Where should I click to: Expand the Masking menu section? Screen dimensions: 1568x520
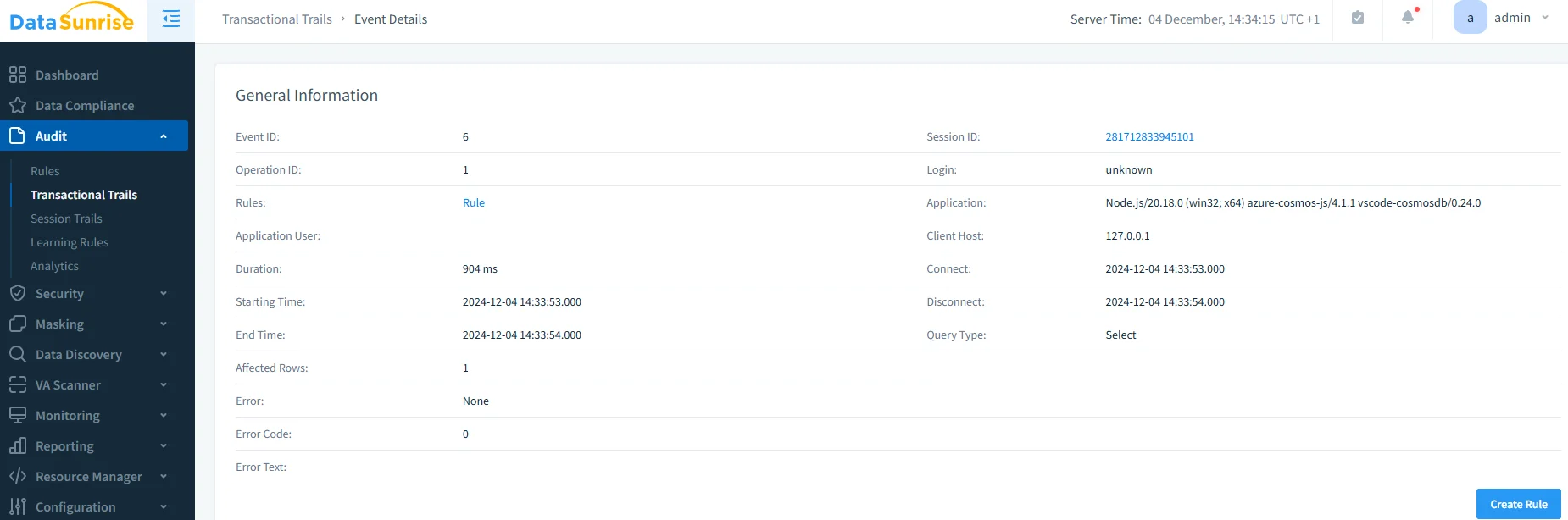point(164,324)
